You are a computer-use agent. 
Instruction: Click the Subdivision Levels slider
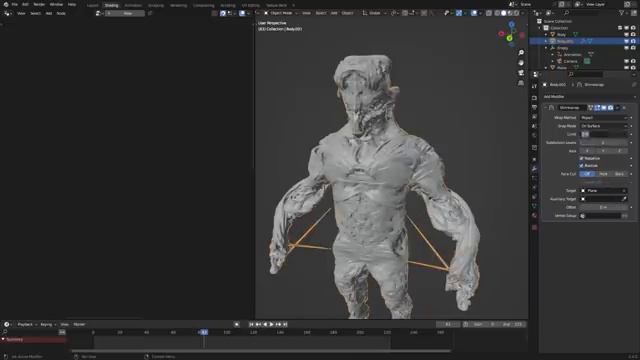(603, 143)
